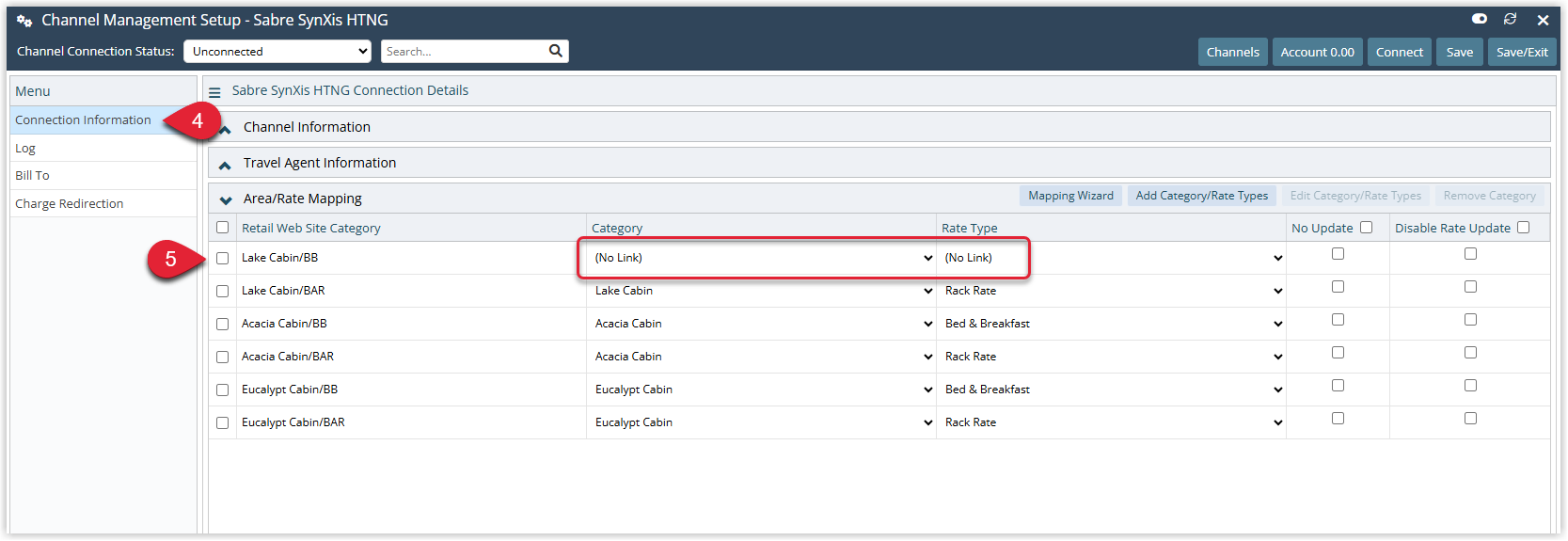Click the refresh icon in title bar
The height and width of the screenshot is (541, 1568).
(x=1511, y=19)
